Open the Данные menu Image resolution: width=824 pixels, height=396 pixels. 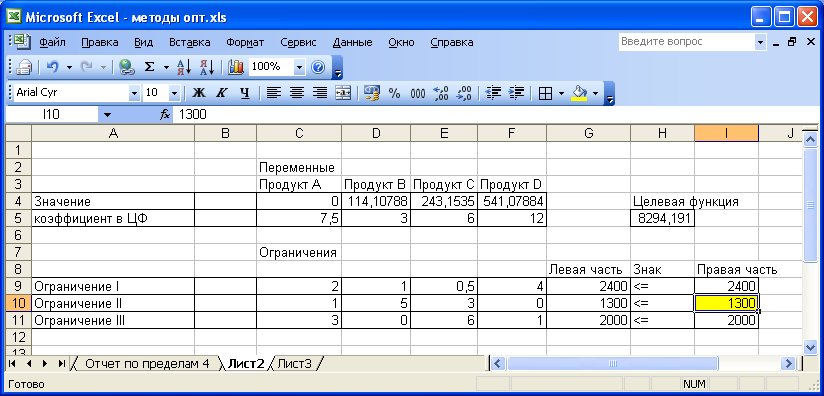pyautogui.click(x=353, y=42)
